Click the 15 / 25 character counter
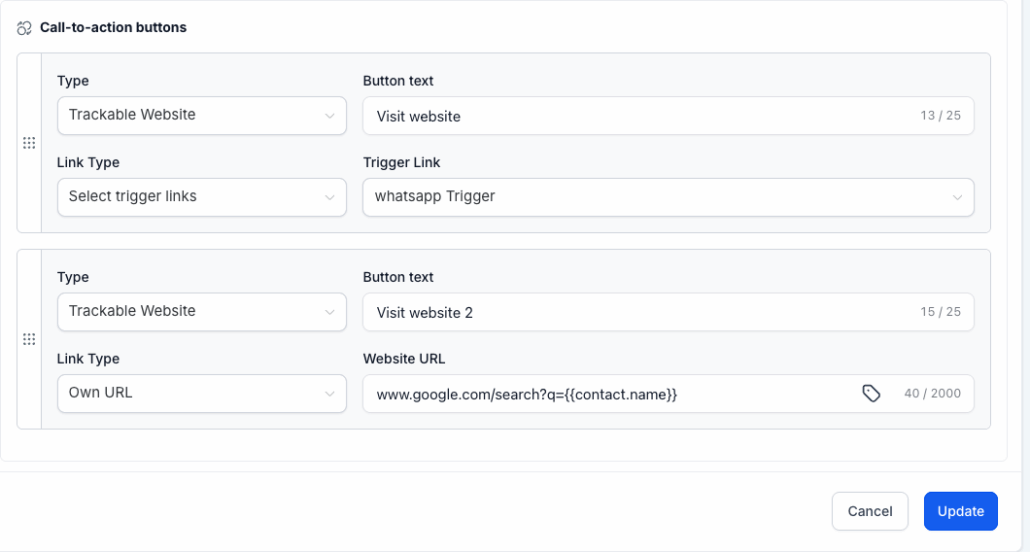The height and width of the screenshot is (552, 1030). pos(940,312)
